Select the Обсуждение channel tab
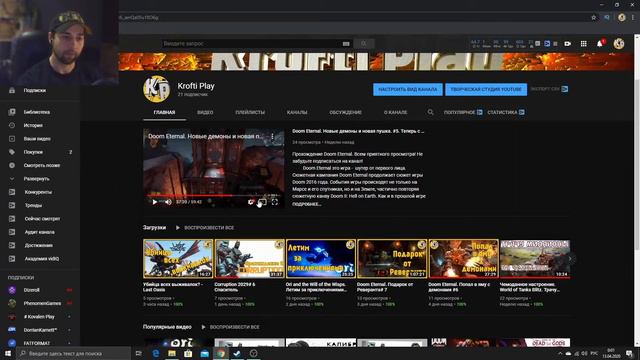 click(x=345, y=112)
